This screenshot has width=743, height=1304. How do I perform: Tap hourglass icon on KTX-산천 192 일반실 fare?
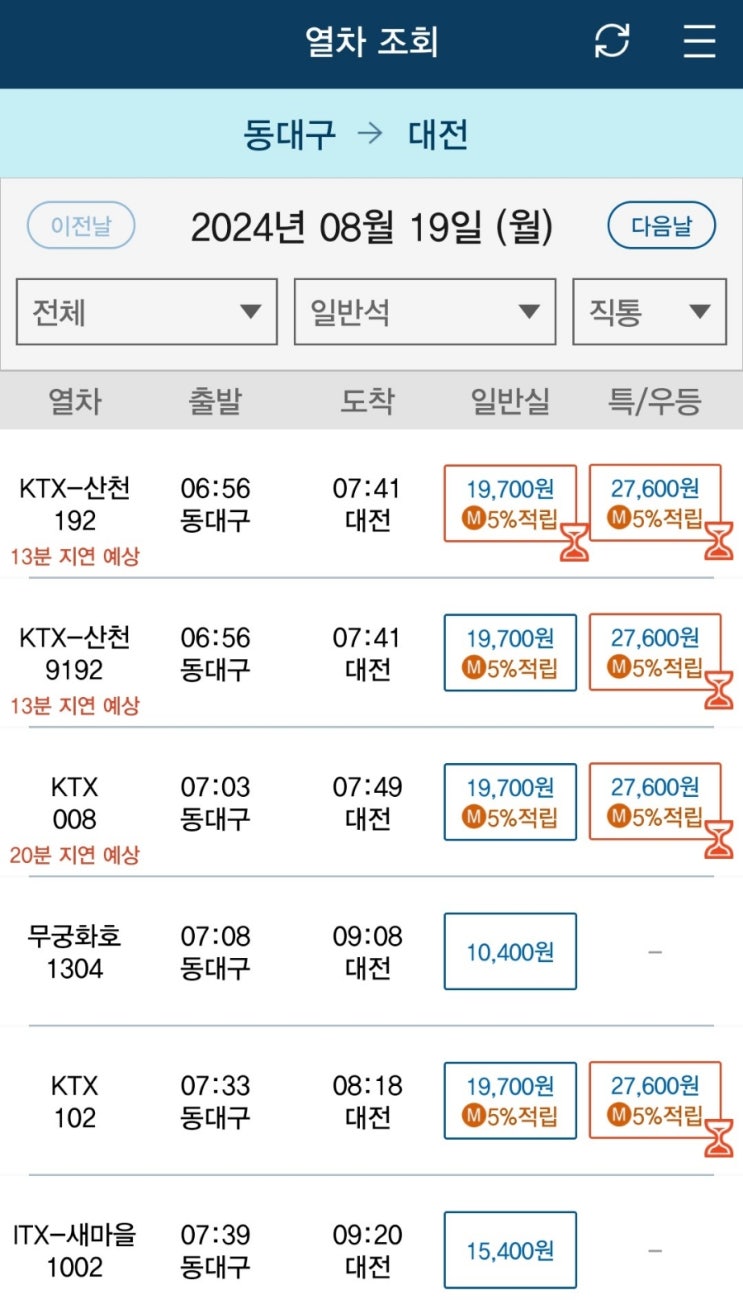[x=574, y=541]
